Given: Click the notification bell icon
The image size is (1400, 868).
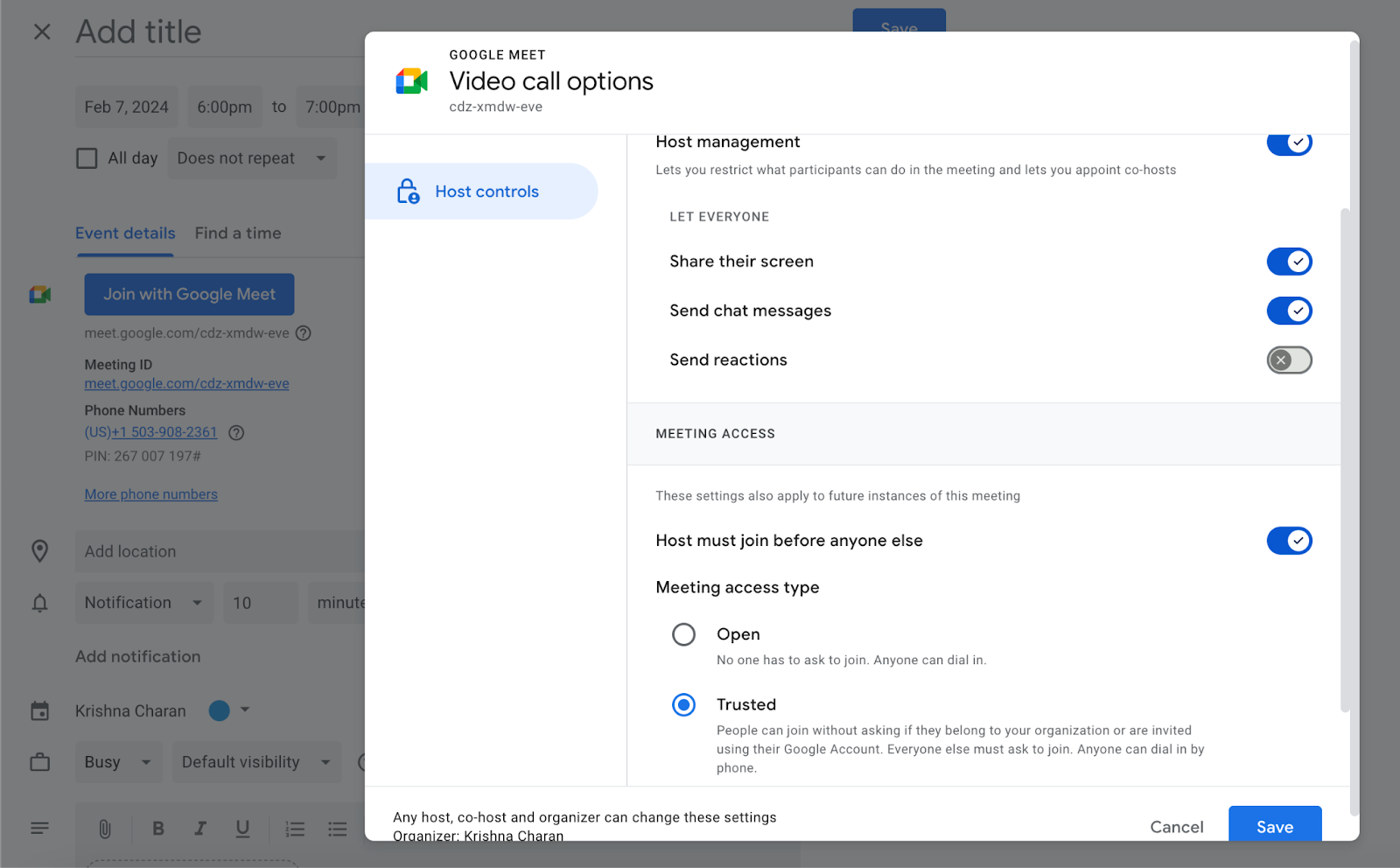Looking at the screenshot, I should [x=39, y=603].
